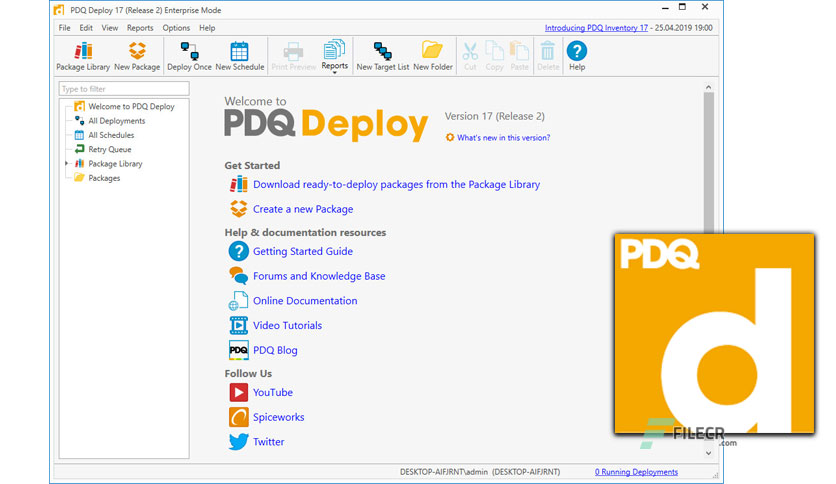Open the View menu

click(x=110, y=28)
